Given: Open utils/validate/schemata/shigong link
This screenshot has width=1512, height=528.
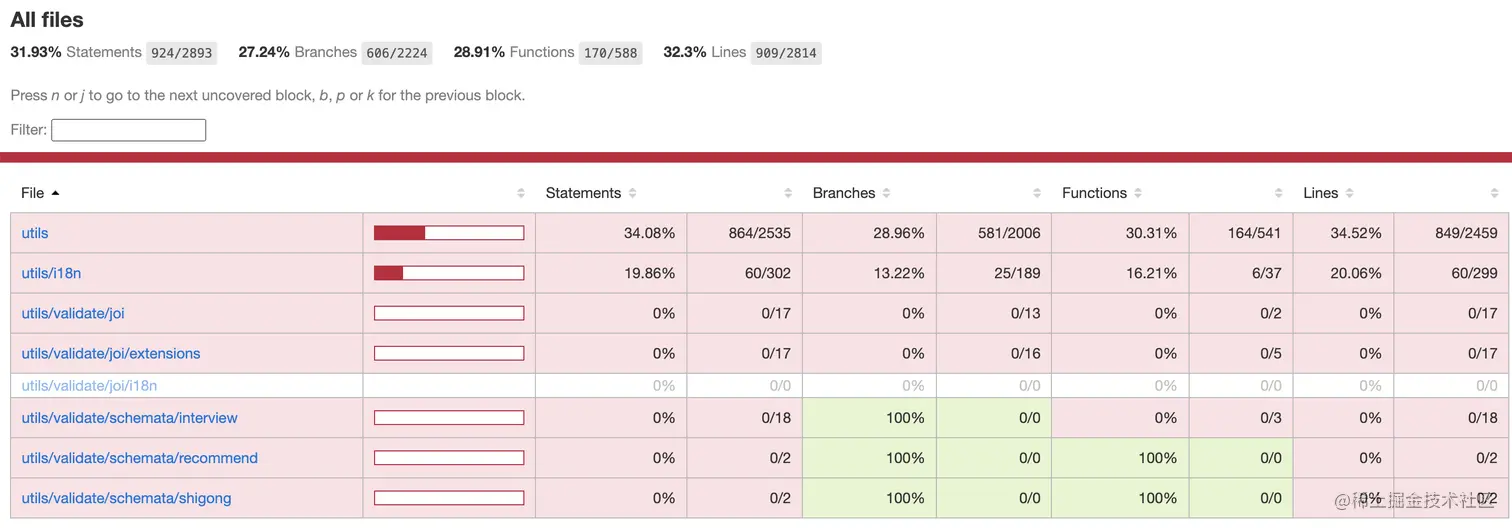Looking at the screenshot, I should pos(126,498).
